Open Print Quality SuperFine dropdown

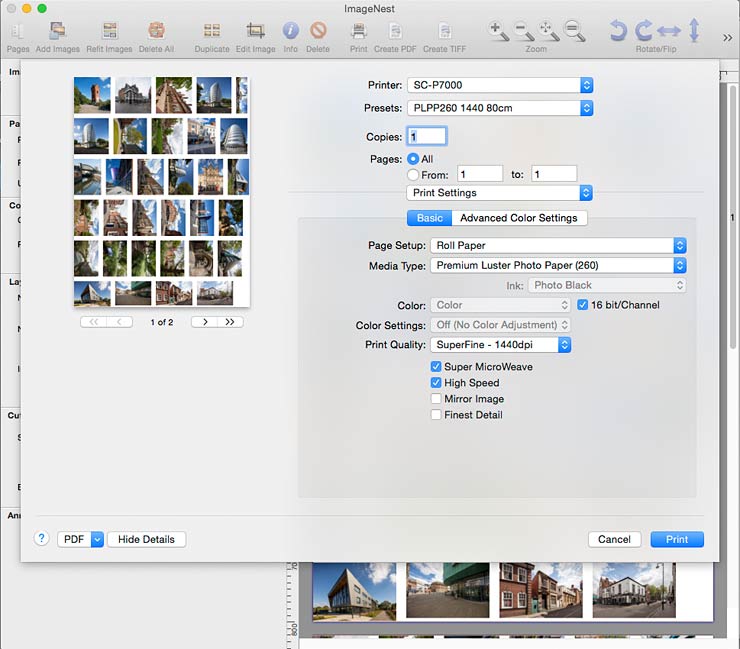tap(501, 345)
